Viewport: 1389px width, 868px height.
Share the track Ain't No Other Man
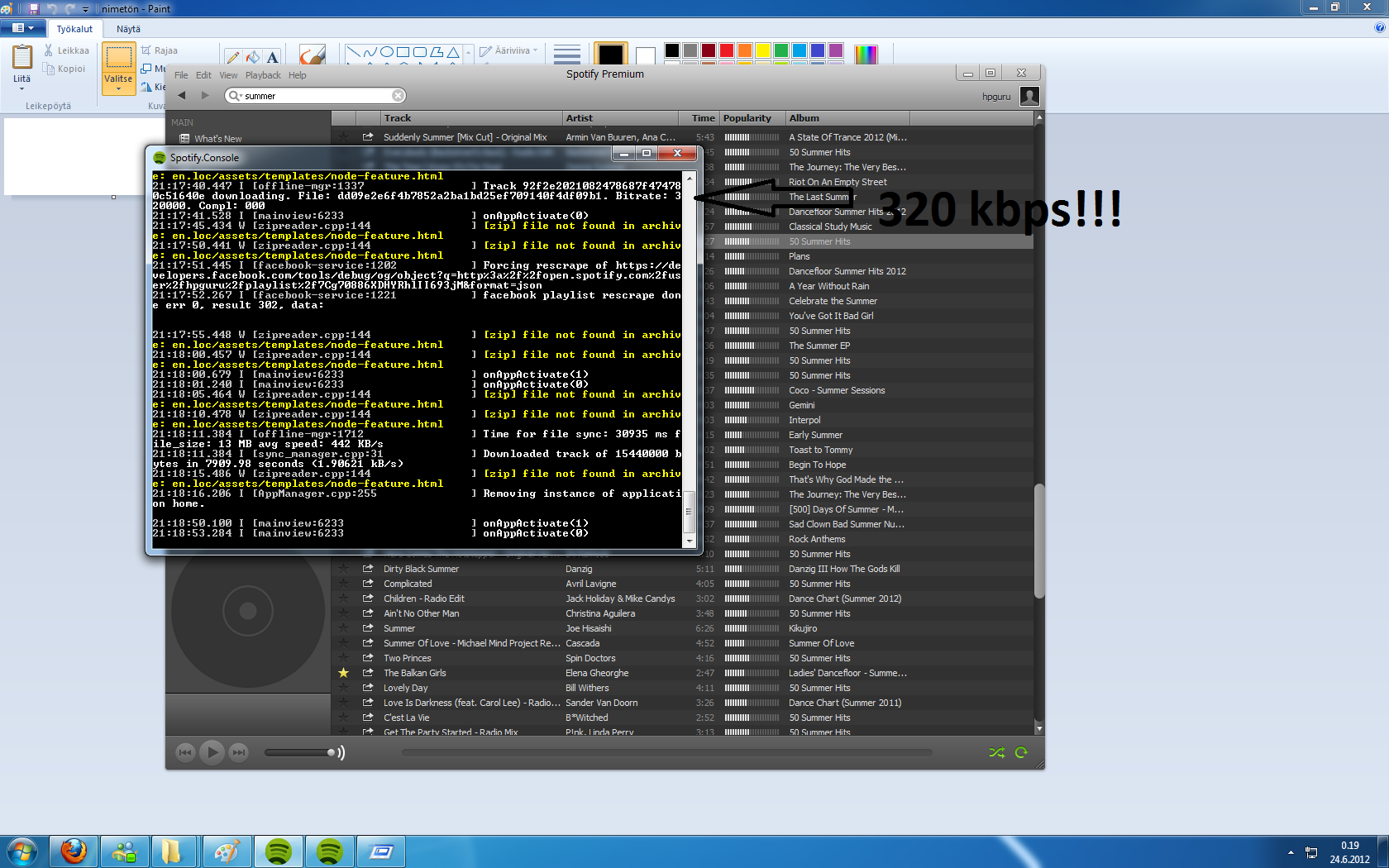pos(368,613)
